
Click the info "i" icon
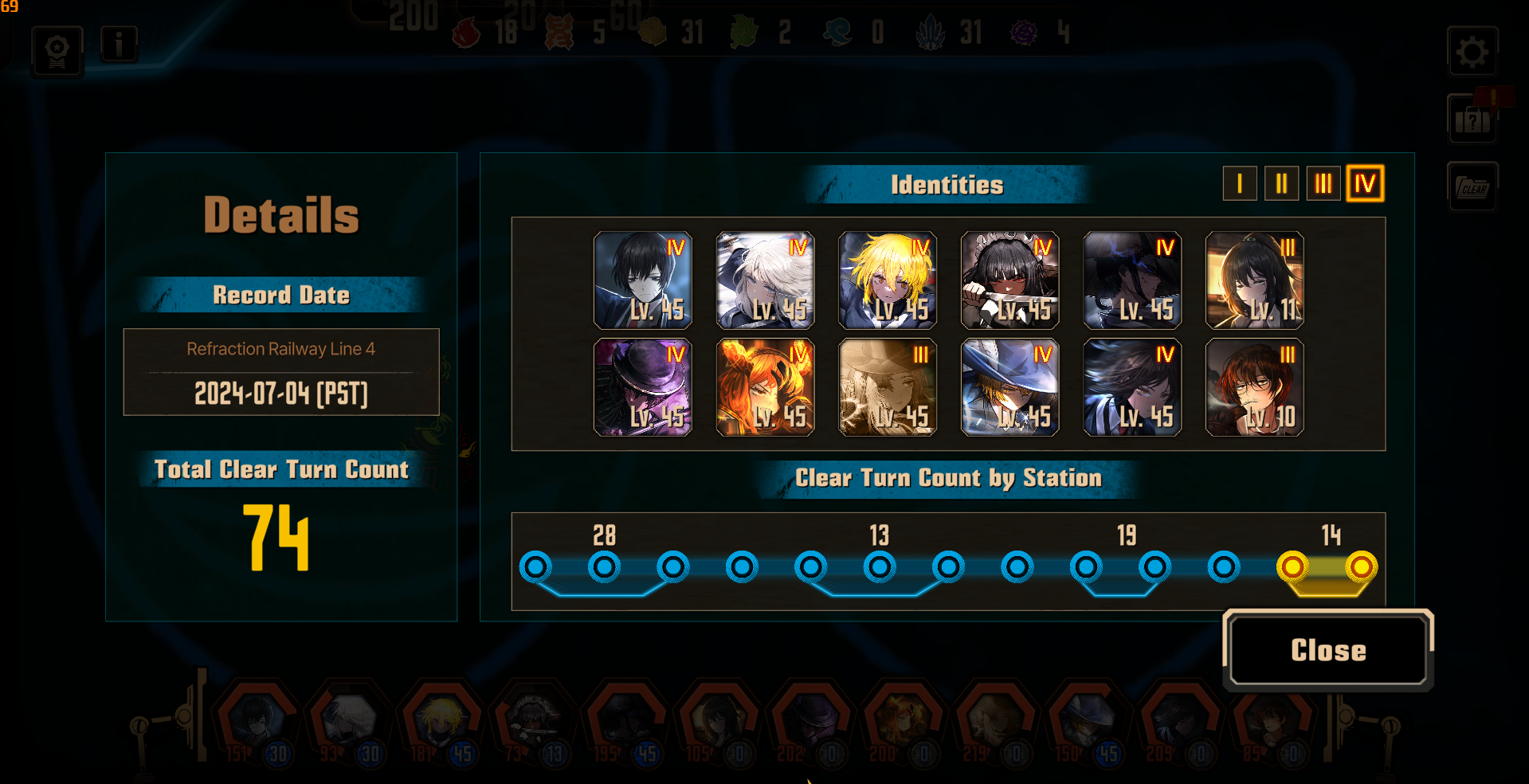click(120, 43)
